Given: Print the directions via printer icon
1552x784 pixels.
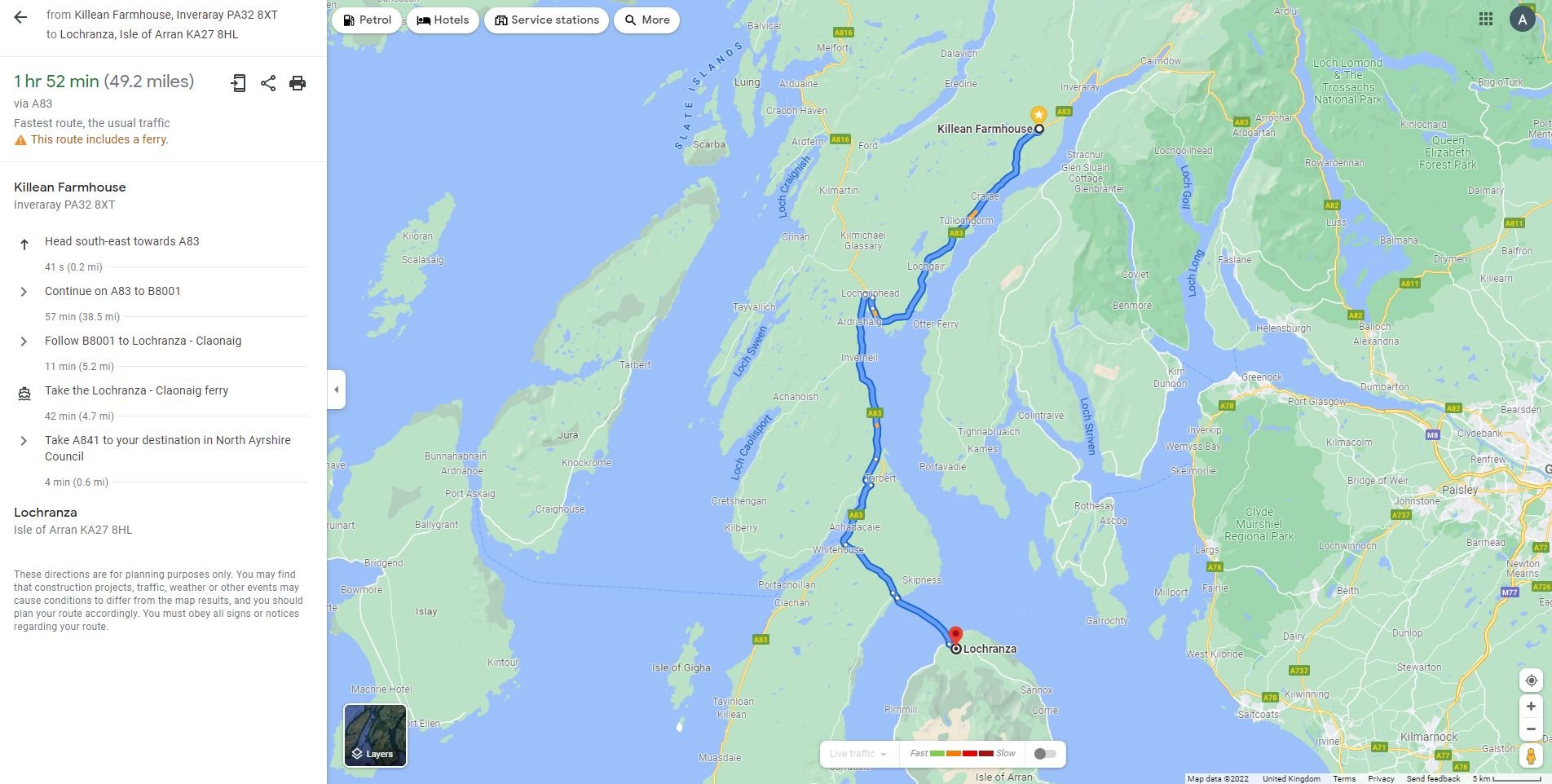Looking at the screenshot, I should coord(298,83).
